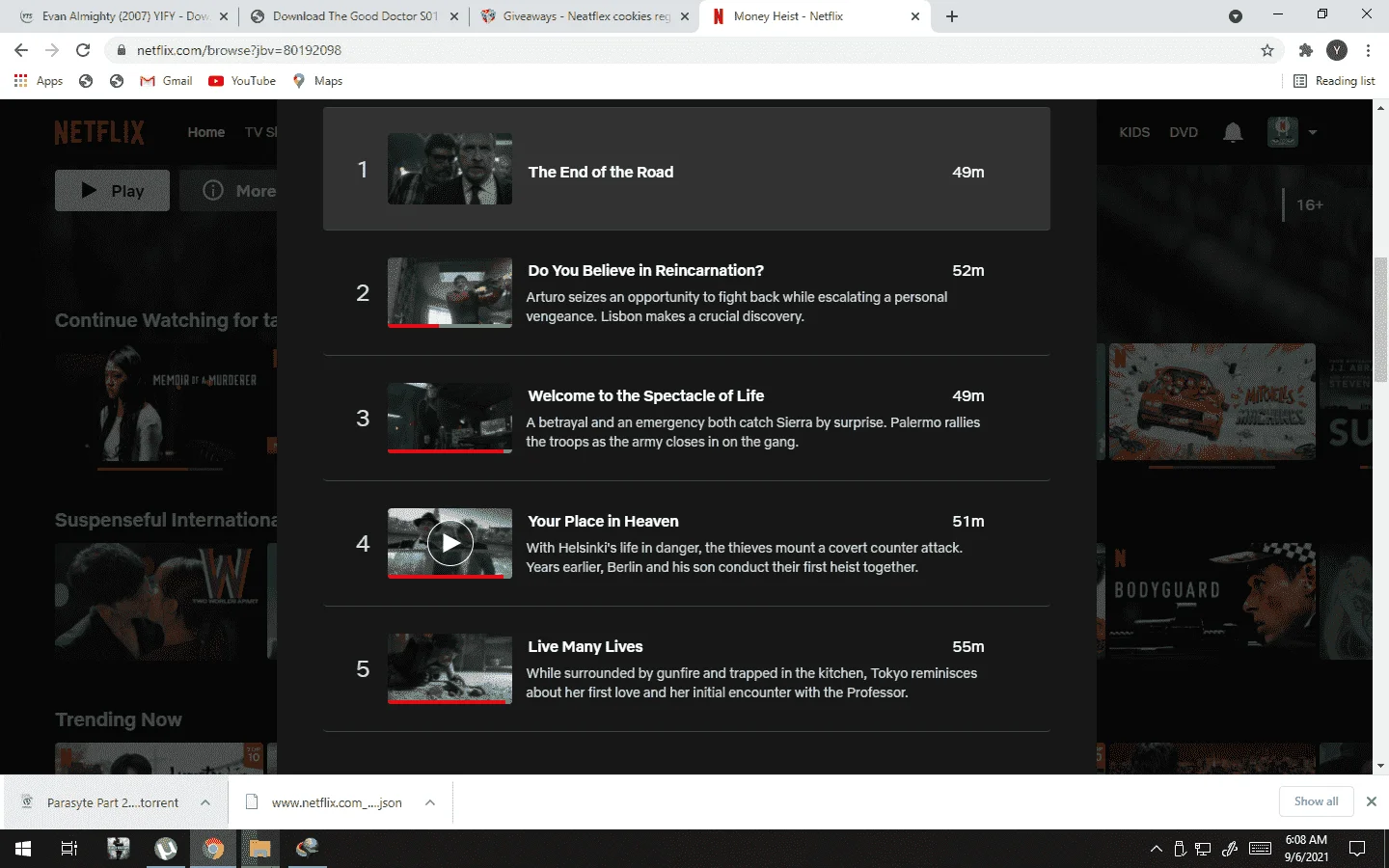Go back in browser history
The width and height of the screenshot is (1389, 868).
tap(21, 50)
